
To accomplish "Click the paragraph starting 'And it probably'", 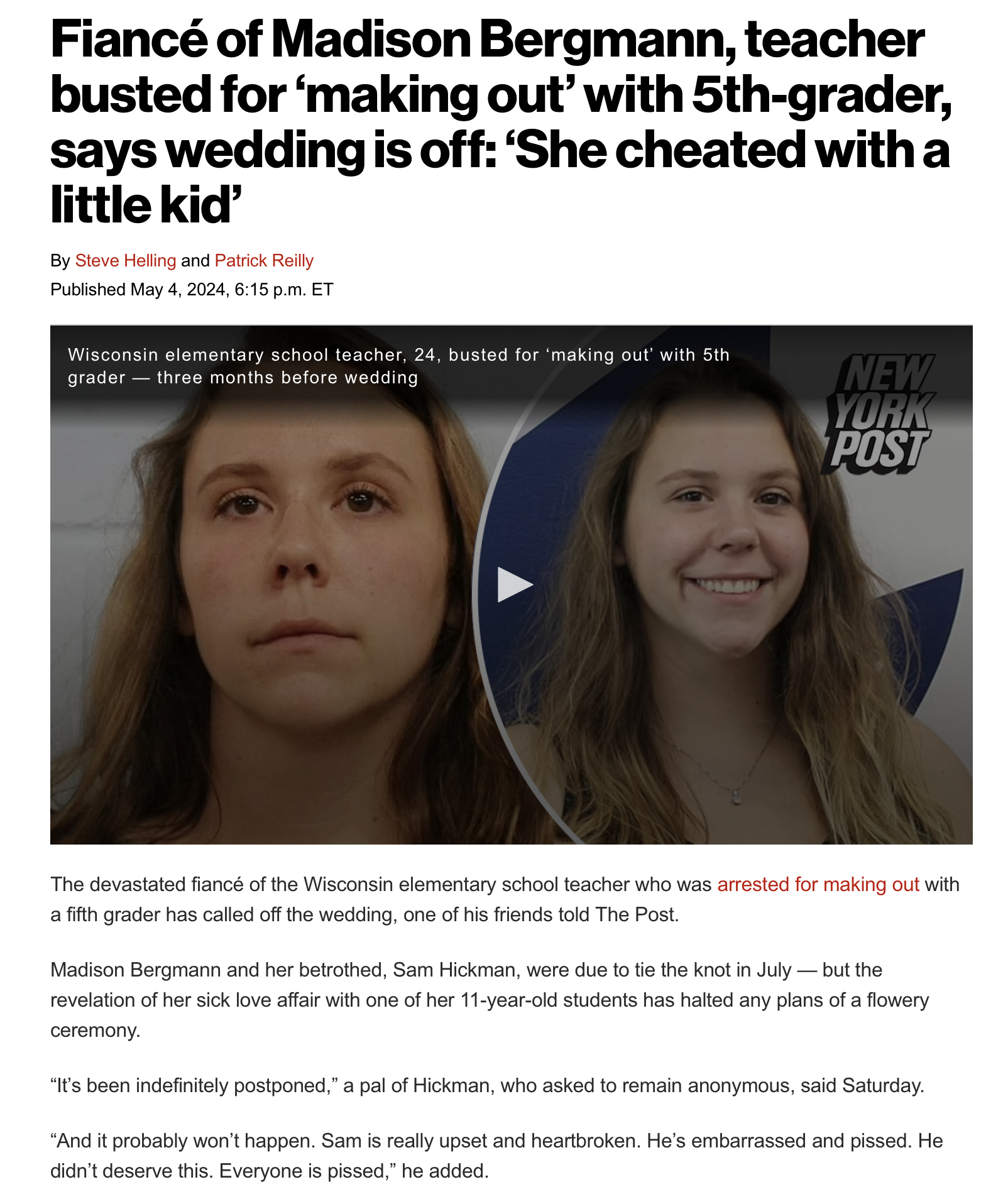I will coord(496,1156).
